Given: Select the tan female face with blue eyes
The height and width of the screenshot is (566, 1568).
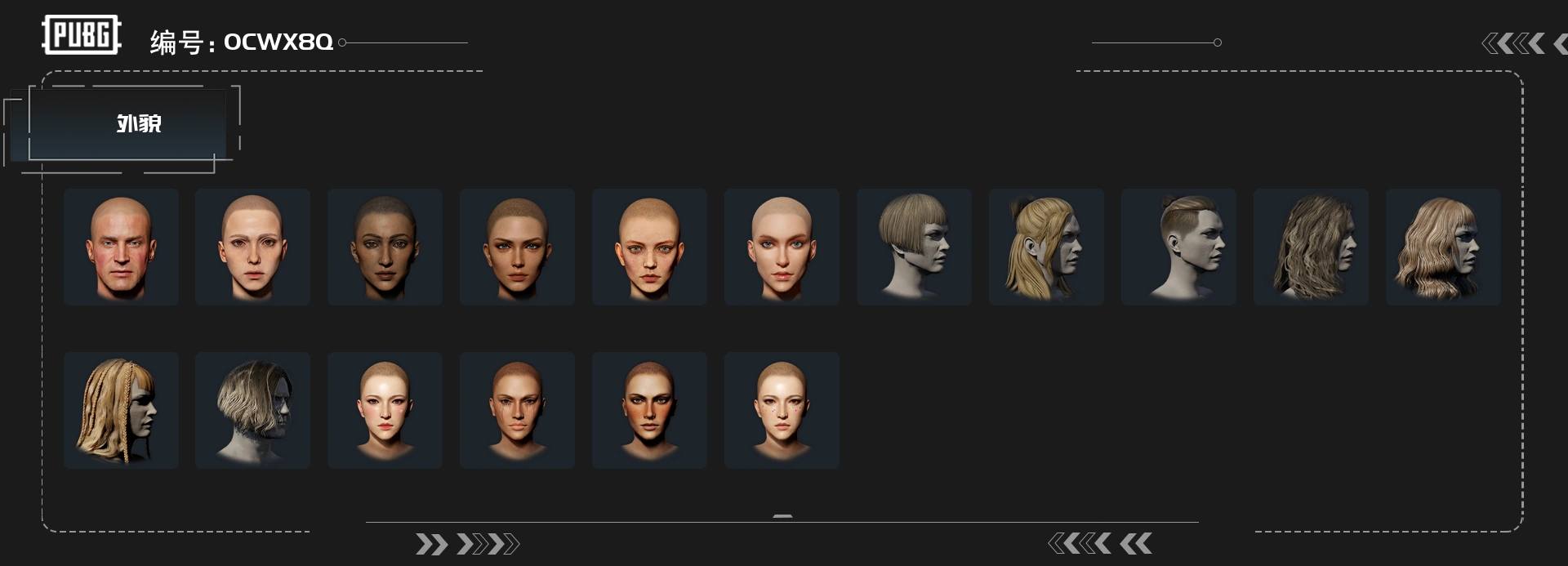Looking at the screenshot, I should coord(517,247).
